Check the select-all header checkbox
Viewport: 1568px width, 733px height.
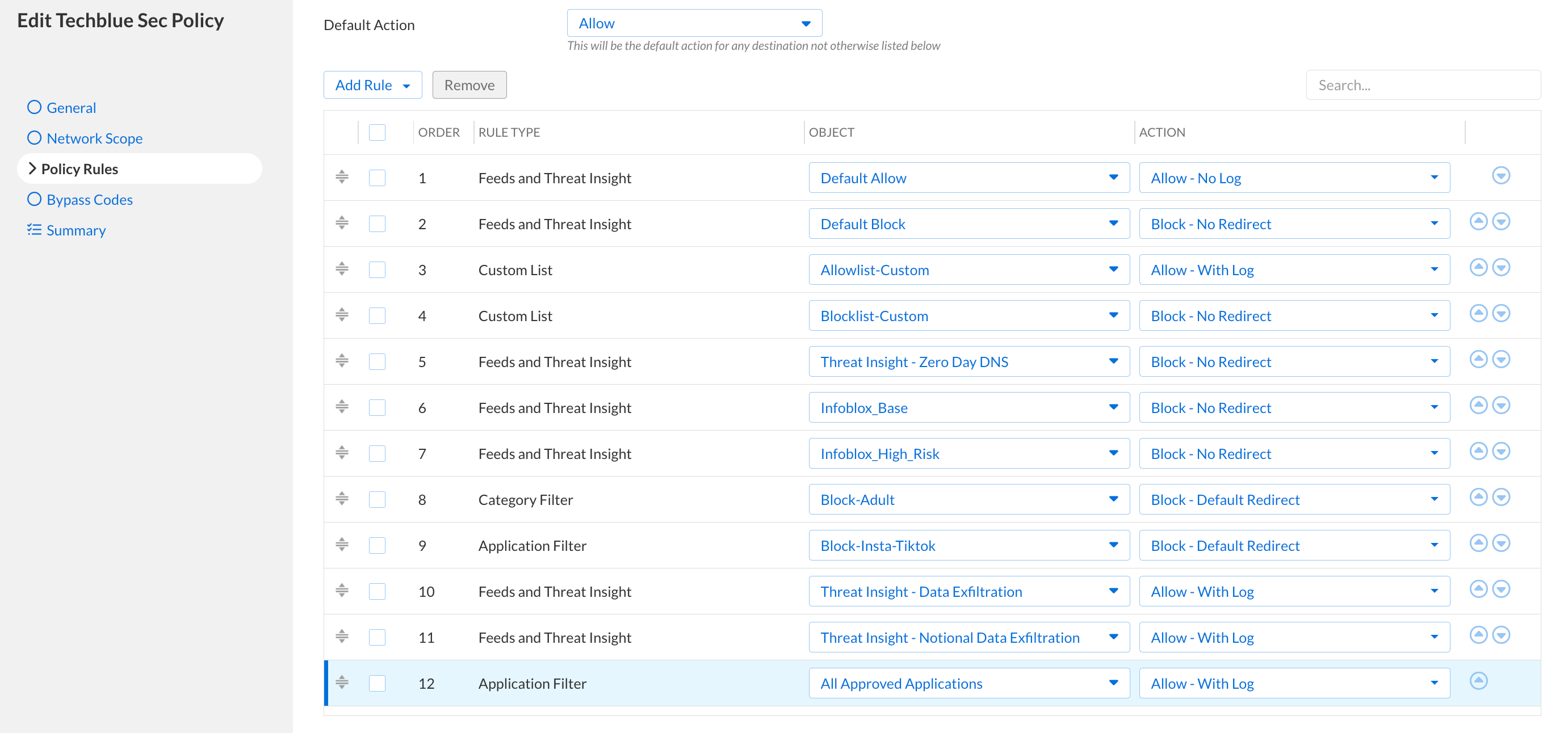pyautogui.click(x=377, y=133)
